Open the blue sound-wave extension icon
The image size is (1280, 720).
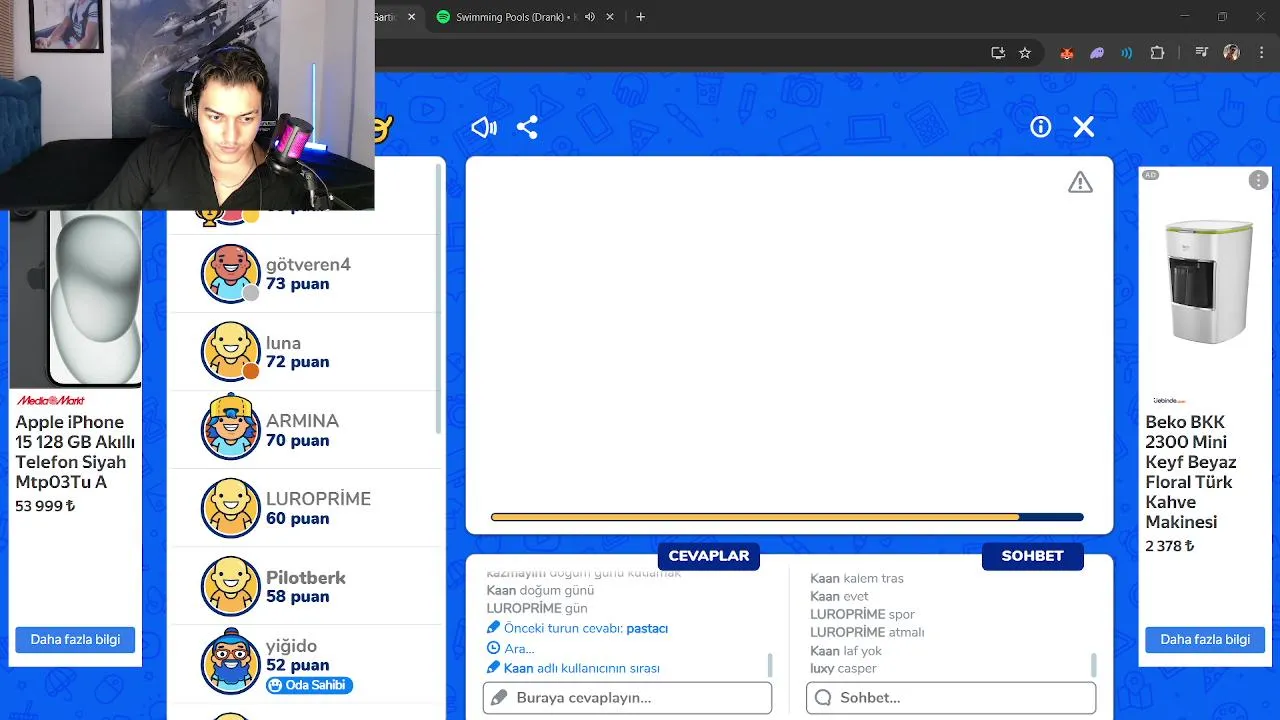pyautogui.click(x=1127, y=53)
